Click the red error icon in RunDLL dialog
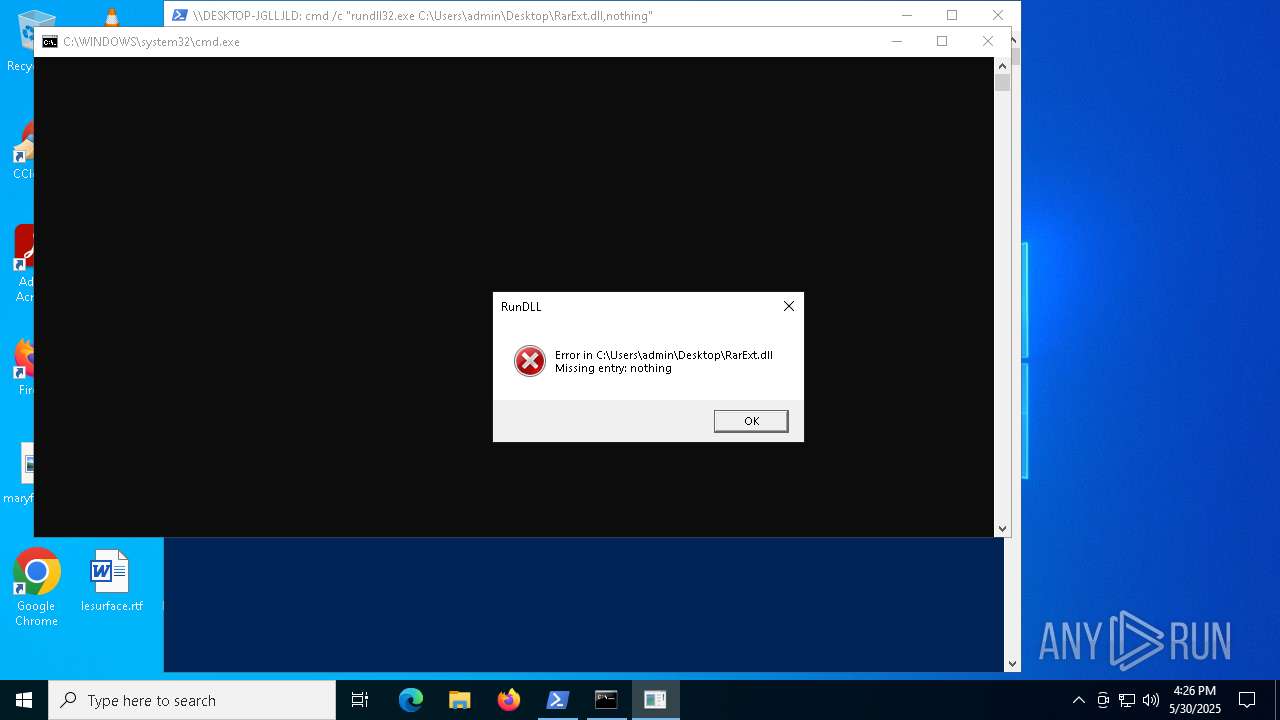Screen dimensions: 1280x720 530,361
